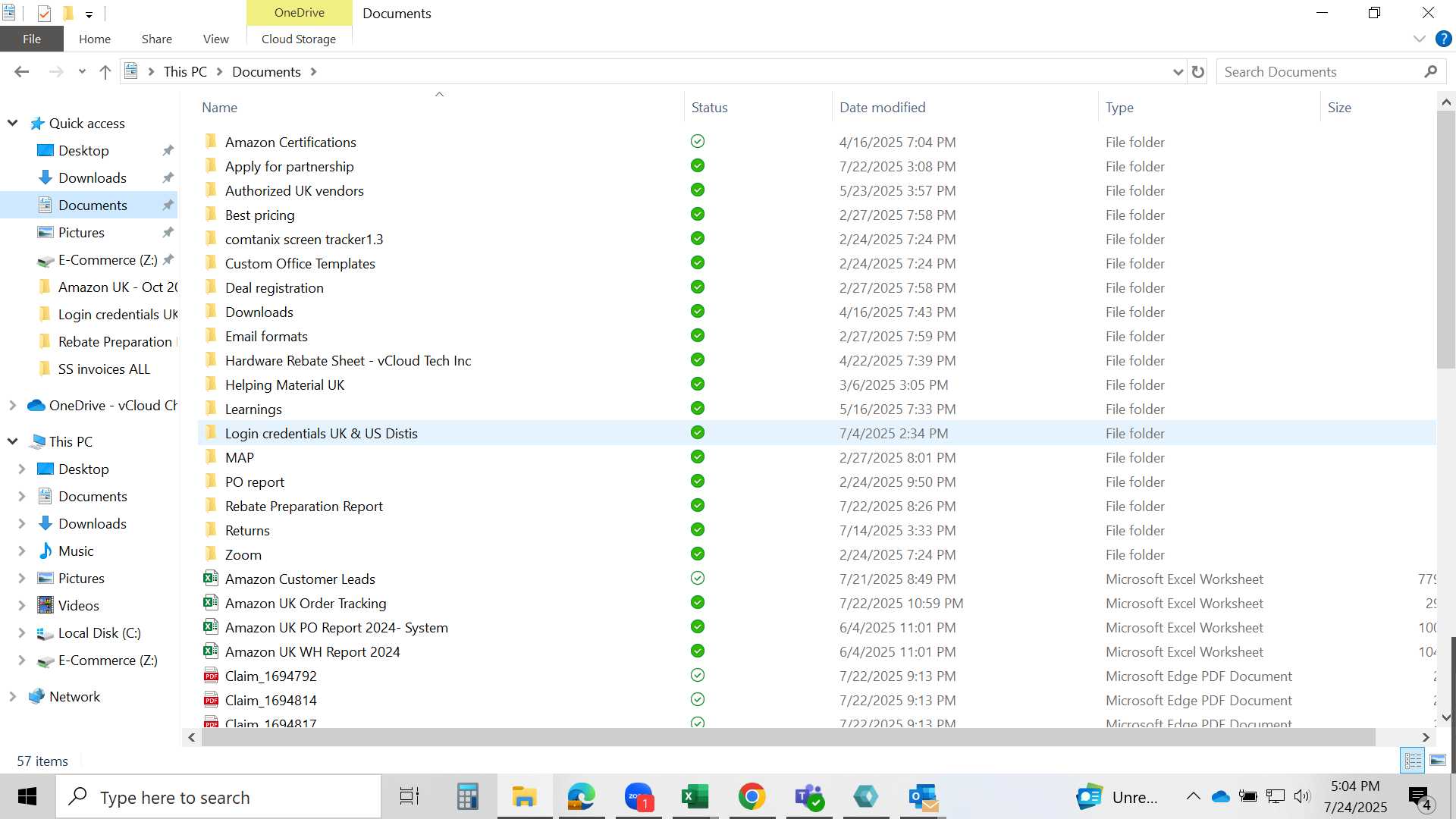This screenshot has height=819, width=1456.
Task: Collapse the Quick access tree node
Action: (13, 123)
